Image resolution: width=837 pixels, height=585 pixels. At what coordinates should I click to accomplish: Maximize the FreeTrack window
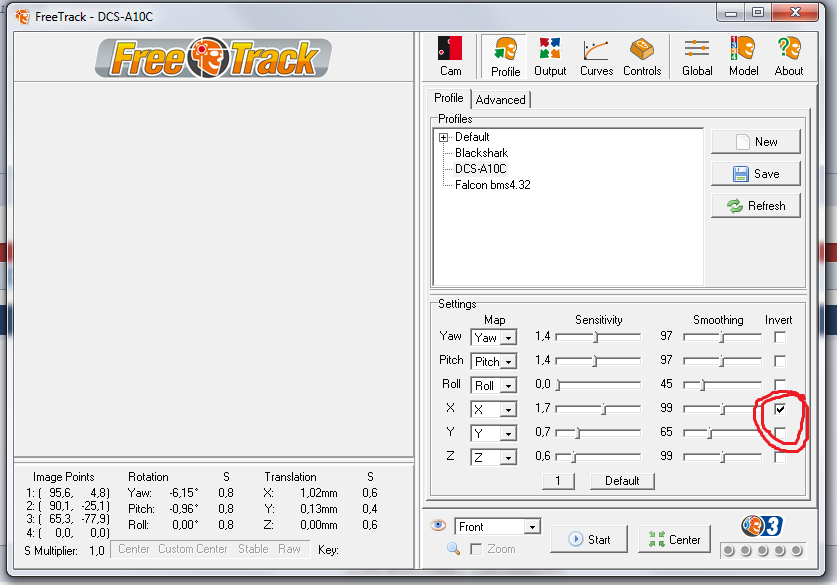click(757, 13)
